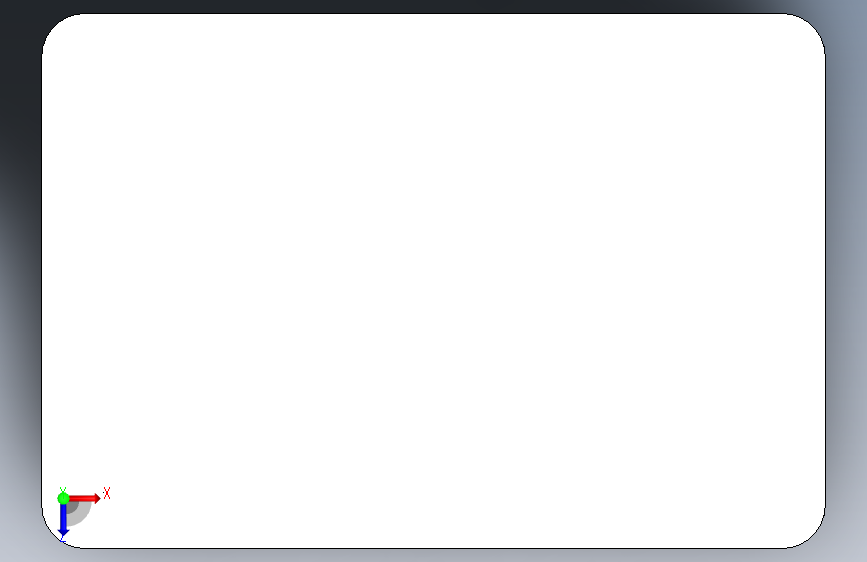Select the straight bottom edge of the plate

(434, 548)
